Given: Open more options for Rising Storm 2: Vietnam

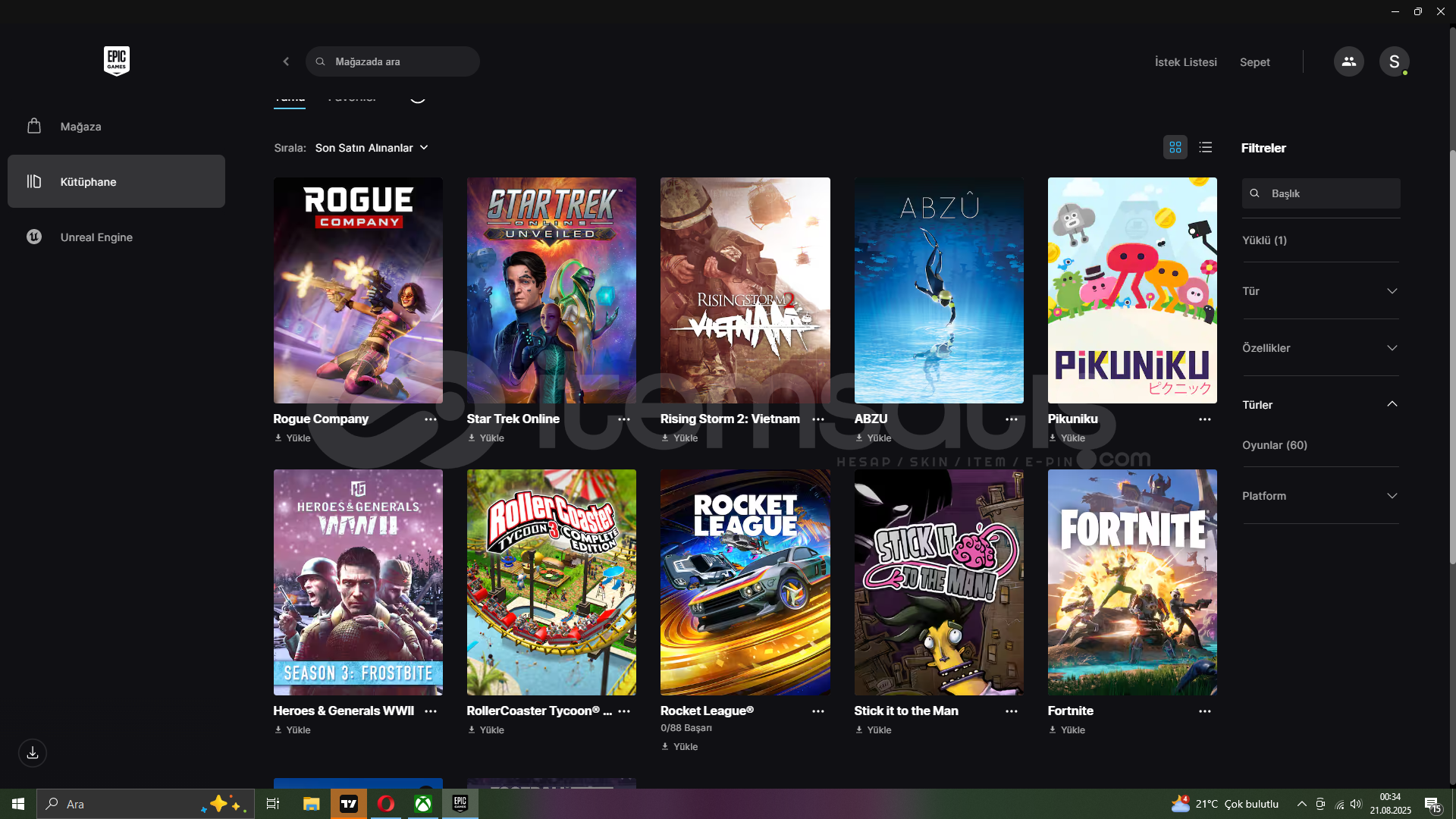Looking at the screenshot, I should click(818, 419).
